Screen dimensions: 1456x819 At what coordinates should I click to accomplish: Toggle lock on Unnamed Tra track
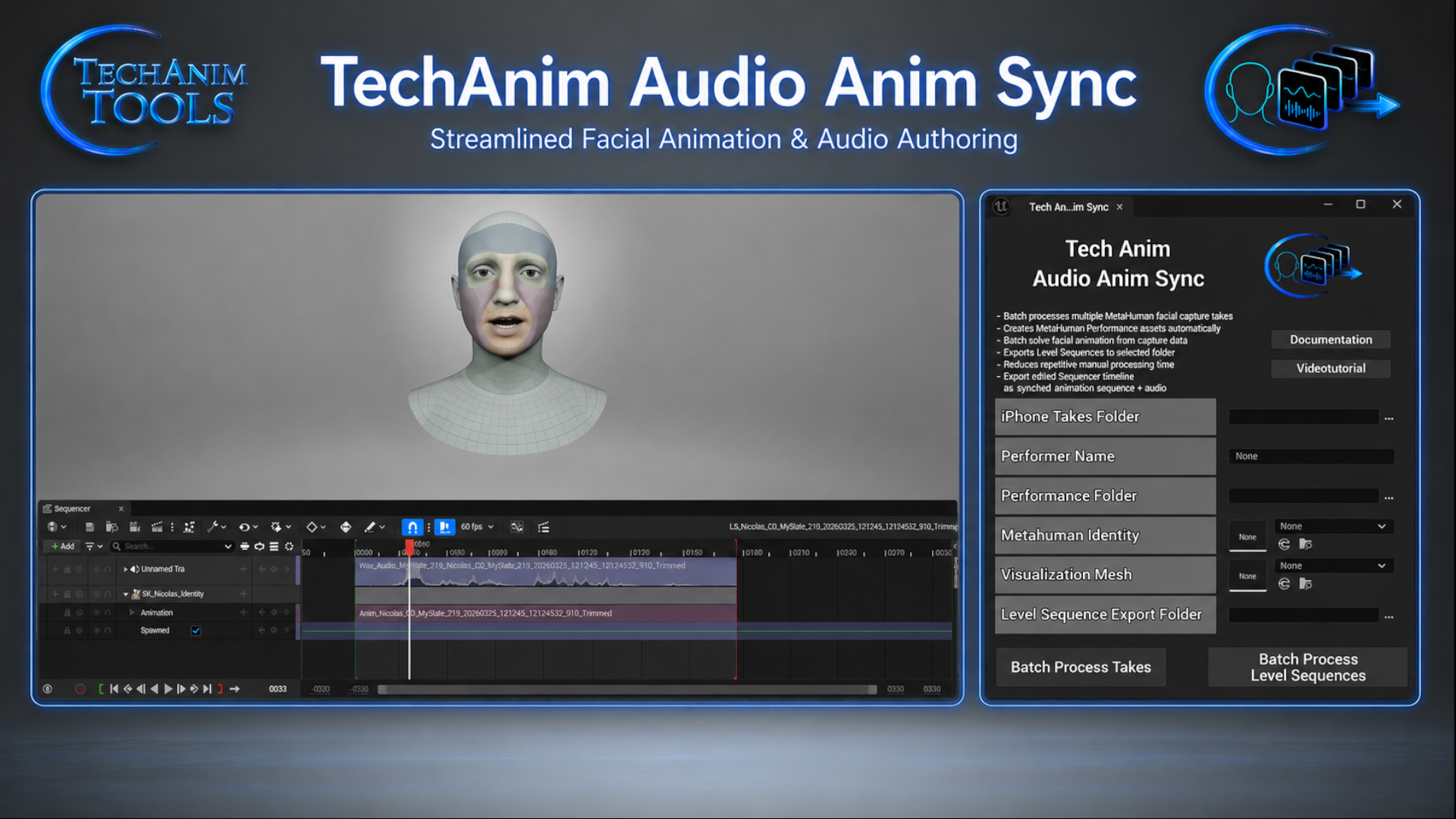coord(67,569)
